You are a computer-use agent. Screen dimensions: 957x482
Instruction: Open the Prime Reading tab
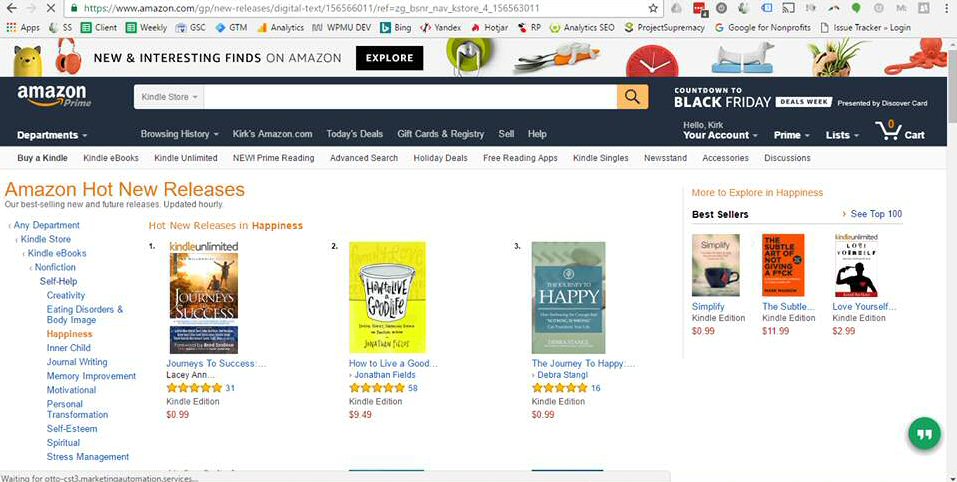273,158
